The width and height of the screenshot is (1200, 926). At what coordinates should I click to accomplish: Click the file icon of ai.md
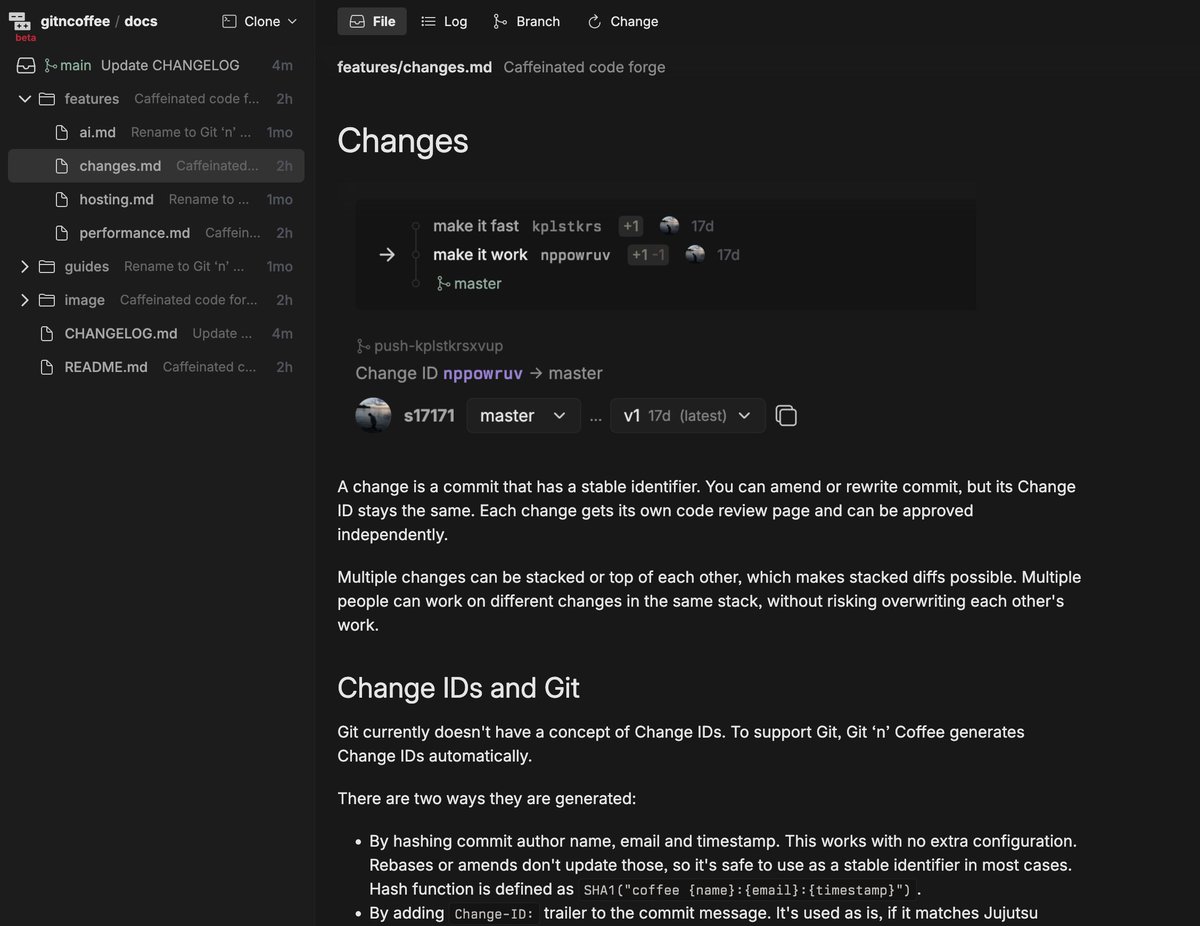62,132
